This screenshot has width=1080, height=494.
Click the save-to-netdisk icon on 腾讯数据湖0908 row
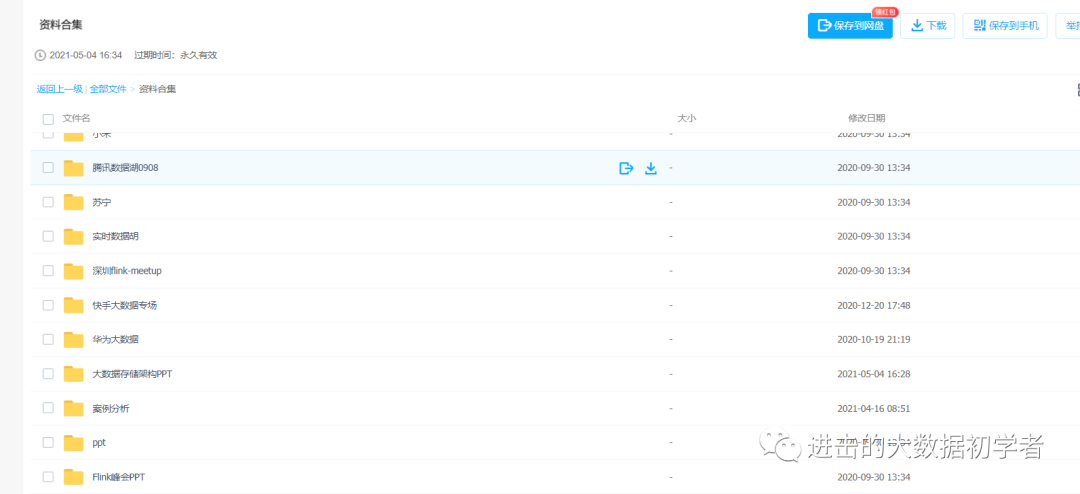(625, 168)
